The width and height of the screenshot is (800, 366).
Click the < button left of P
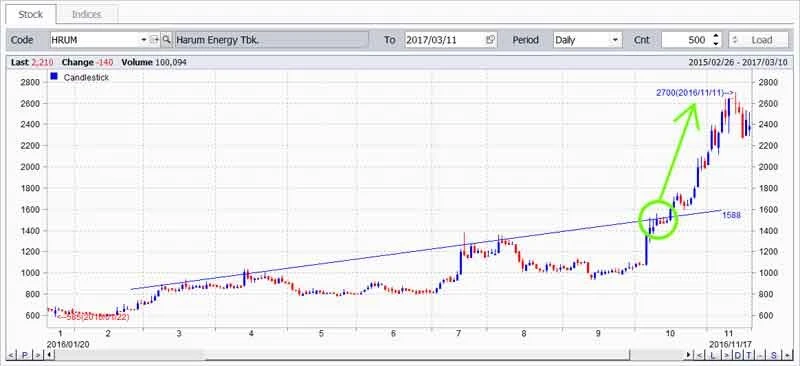pos(12,355)
